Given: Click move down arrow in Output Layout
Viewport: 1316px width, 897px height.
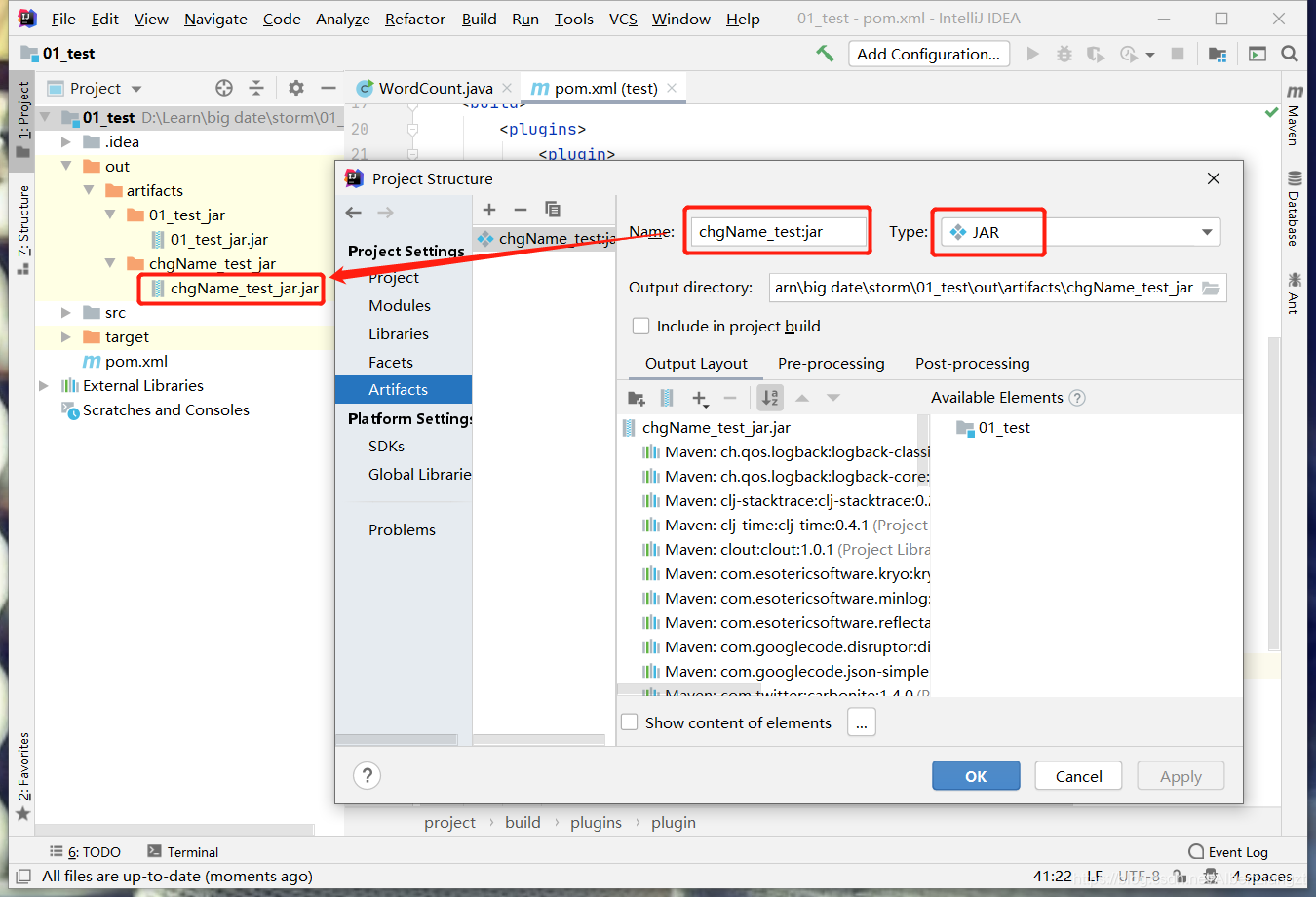Looking at the screenshot, I should click(833, 398).
